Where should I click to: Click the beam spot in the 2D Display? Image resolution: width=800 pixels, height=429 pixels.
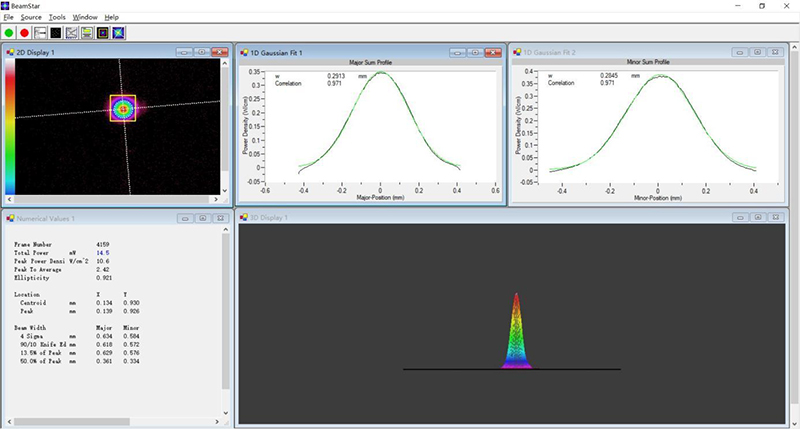click(123, 107)
